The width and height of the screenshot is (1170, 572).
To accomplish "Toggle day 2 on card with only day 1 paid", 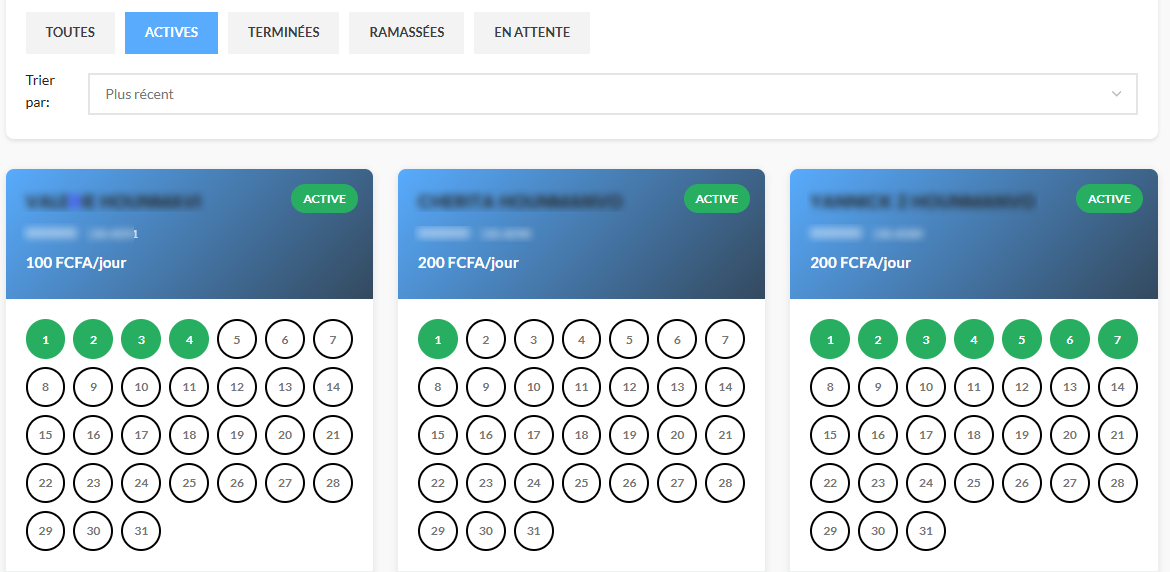I will (486, 340).
